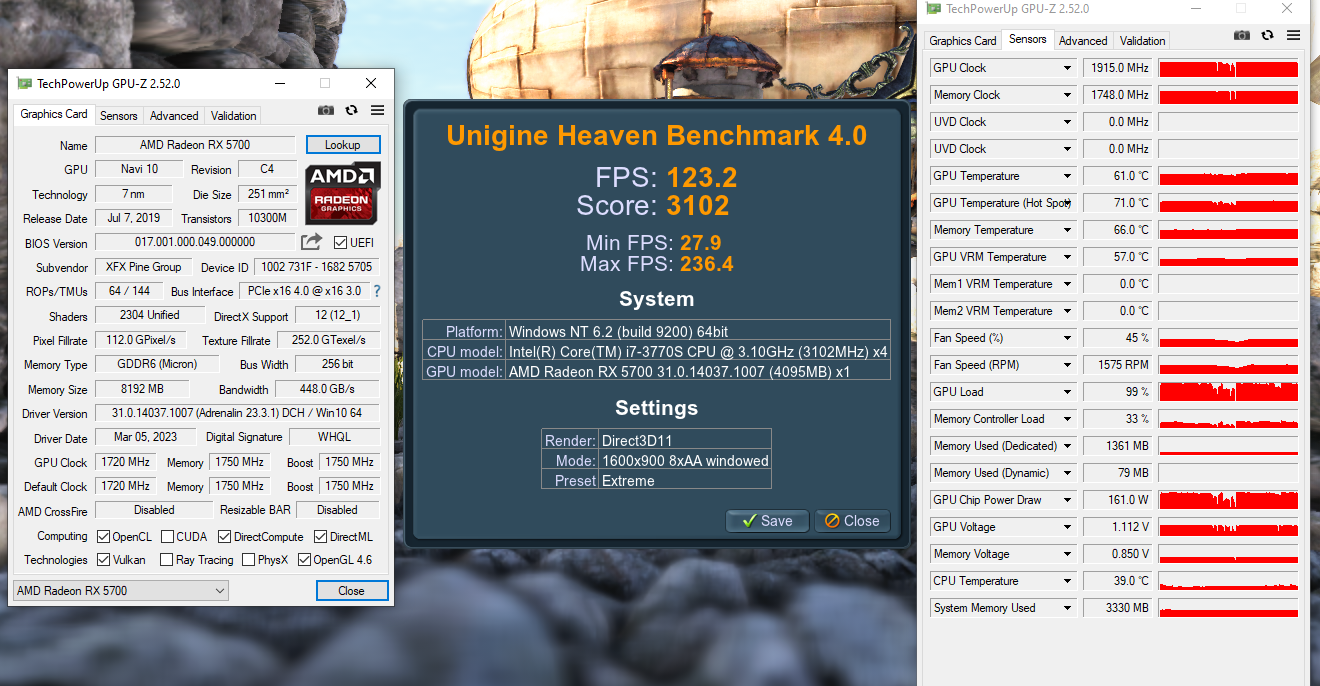1320x686 pixels.
Task: Toggle the DirectML checkbox
Action: [x=320, y=537]
